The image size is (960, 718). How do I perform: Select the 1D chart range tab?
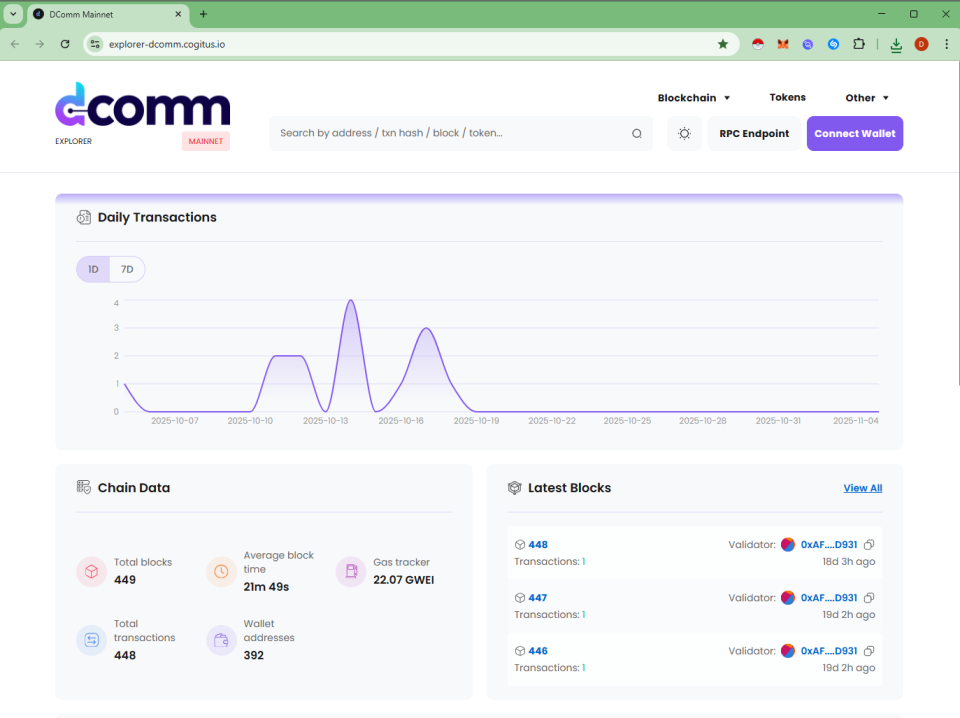[93, 269]
